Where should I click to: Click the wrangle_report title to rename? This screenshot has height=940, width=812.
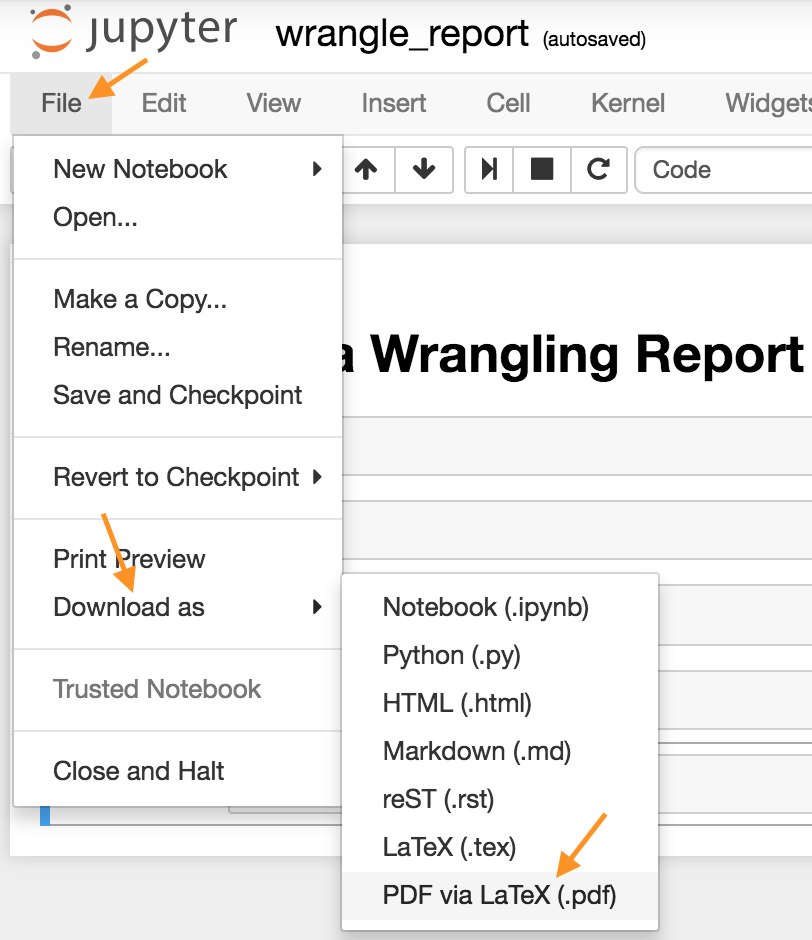point(400,33)
